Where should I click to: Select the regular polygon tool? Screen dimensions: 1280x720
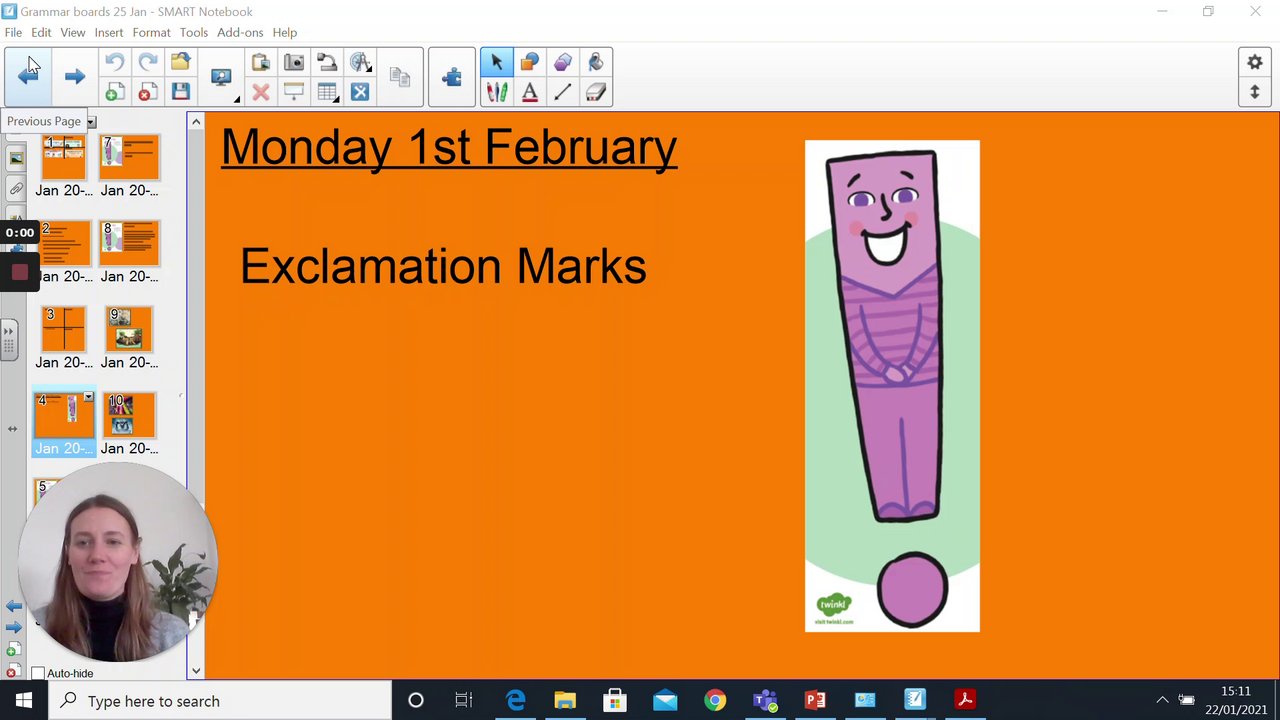coord(563,62)
